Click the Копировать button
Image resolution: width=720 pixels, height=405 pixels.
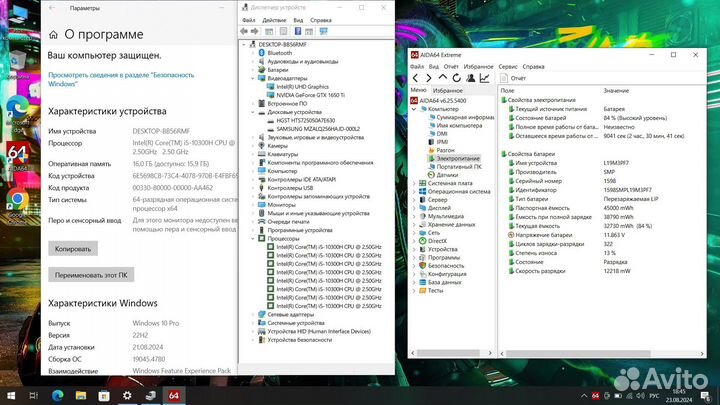pyautogui.click(x=73, y=248)
